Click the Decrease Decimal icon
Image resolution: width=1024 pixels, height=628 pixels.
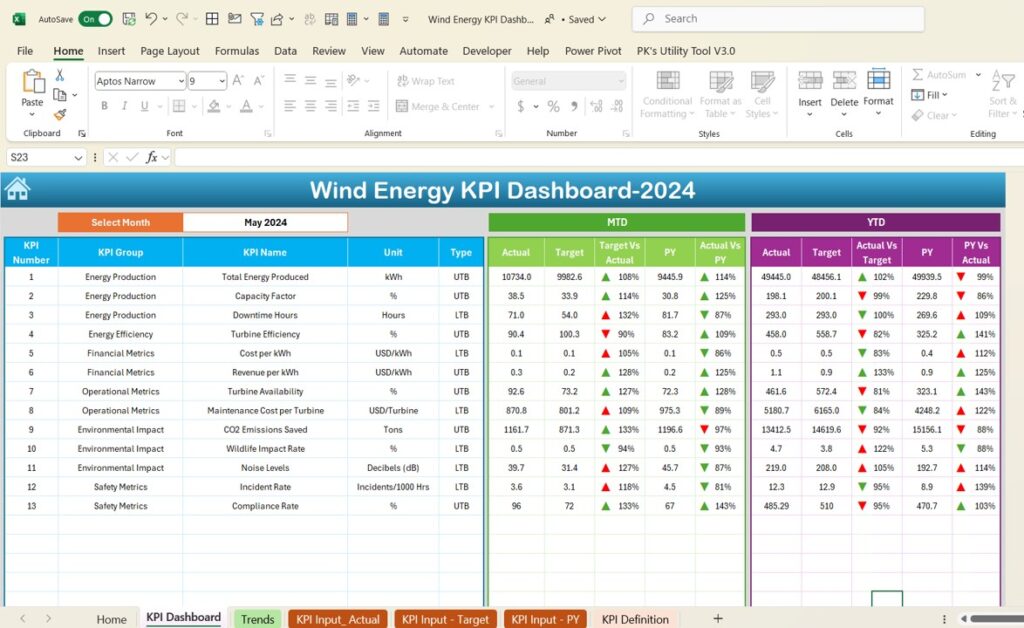[x=617, y=106]
